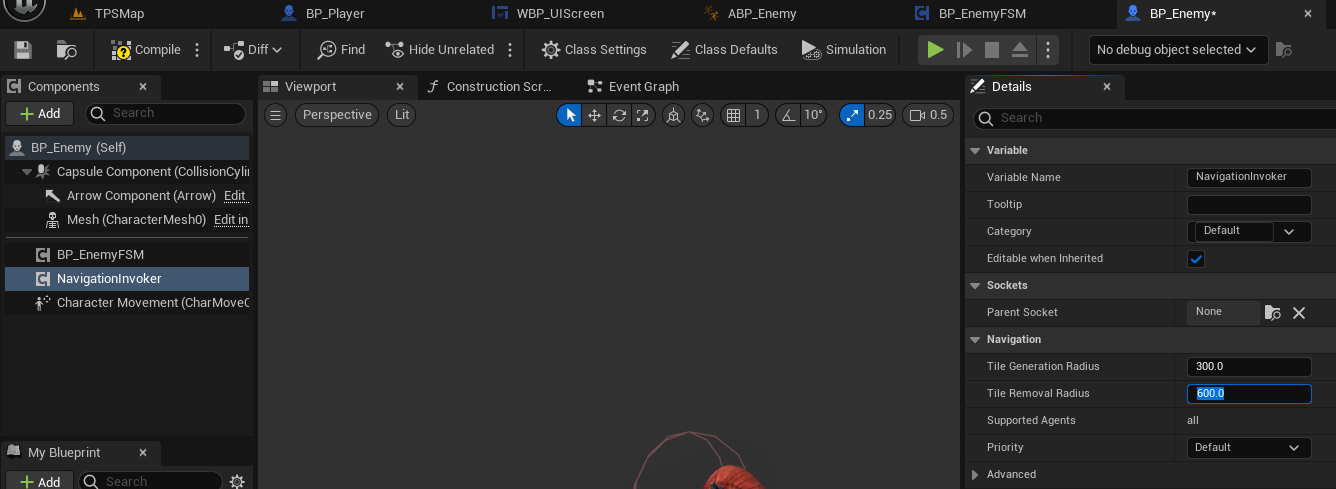Click the Components search field
This screenshot has width=1336, height=489.
pos(166,114)
